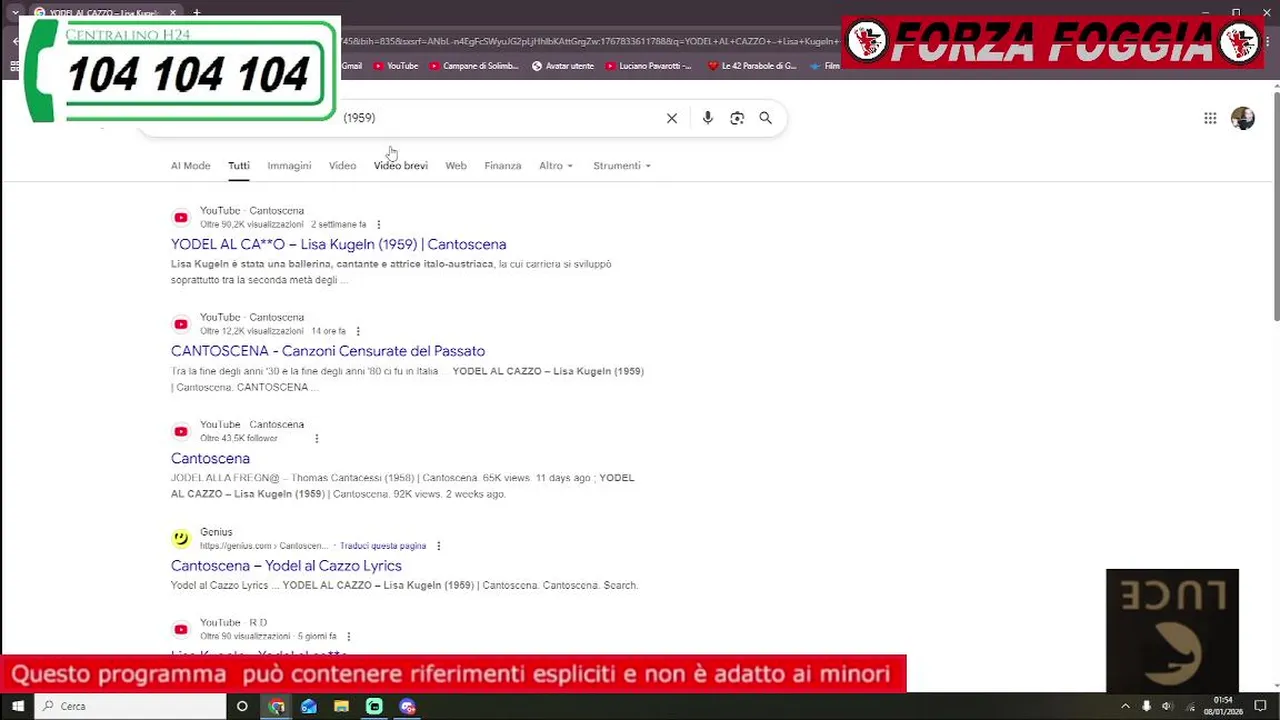
Task: Expand the Altro dropdown
Action: tap(556, 166)
